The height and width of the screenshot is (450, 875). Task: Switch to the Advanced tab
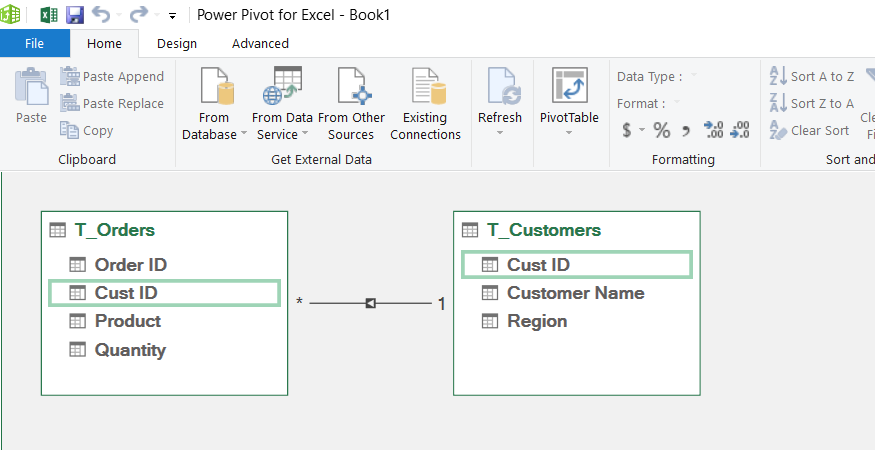[261, 44]
